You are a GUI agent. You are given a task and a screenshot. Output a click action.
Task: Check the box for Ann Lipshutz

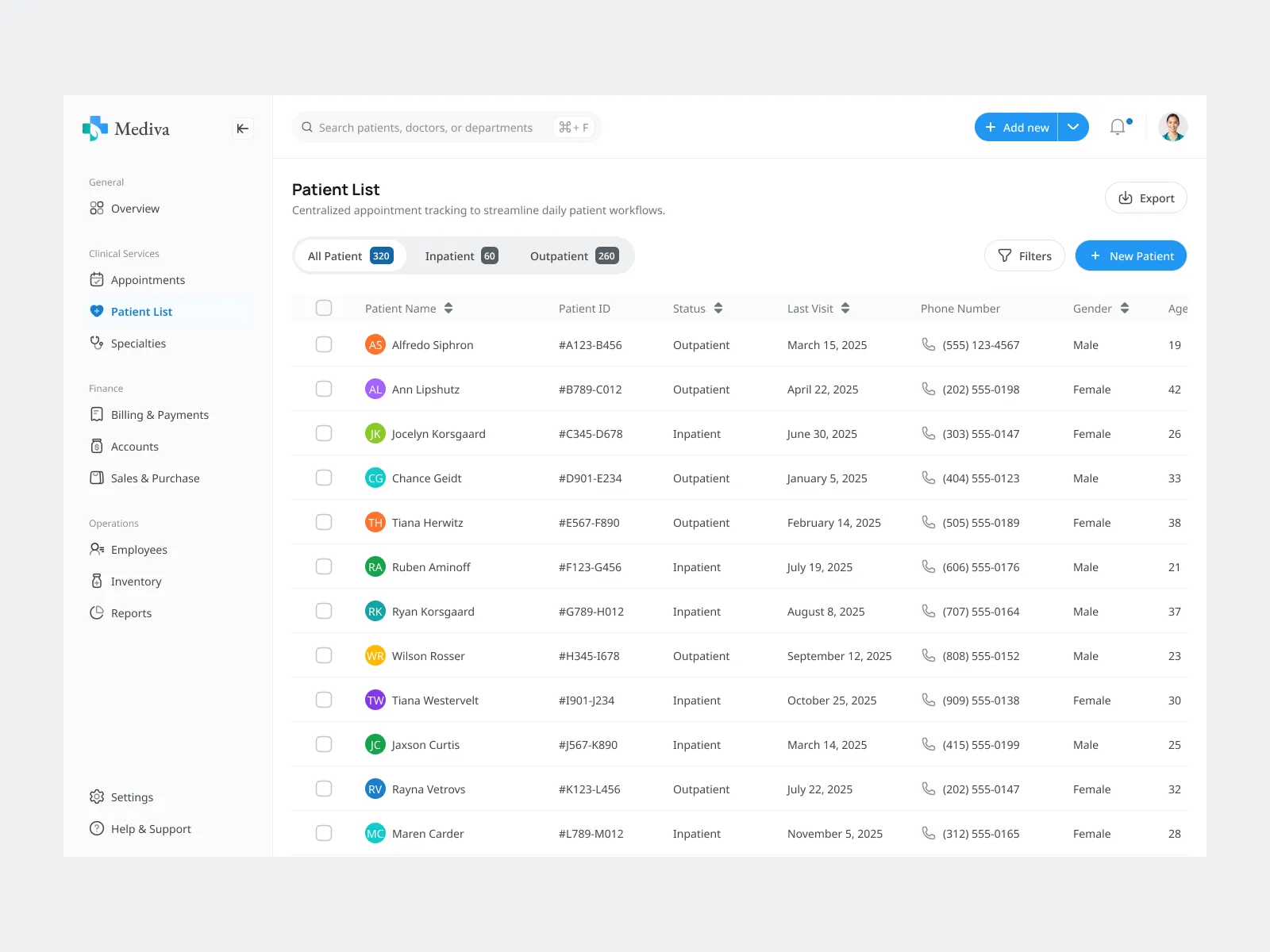[x=324, y=389]
